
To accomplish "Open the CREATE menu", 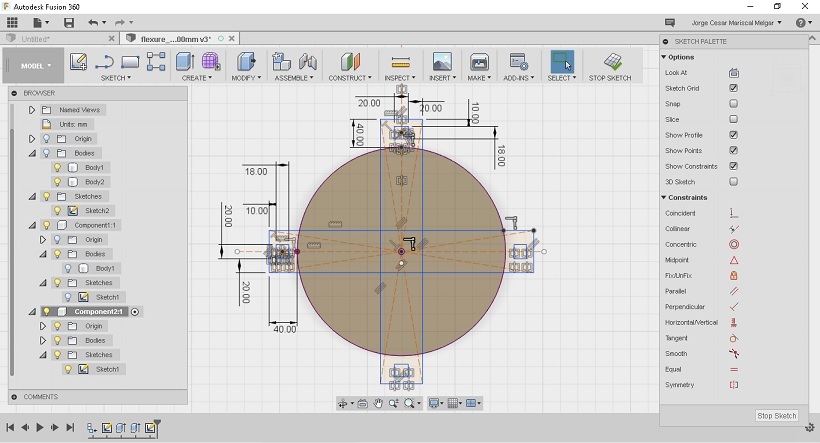I will [x=197, y=78].
